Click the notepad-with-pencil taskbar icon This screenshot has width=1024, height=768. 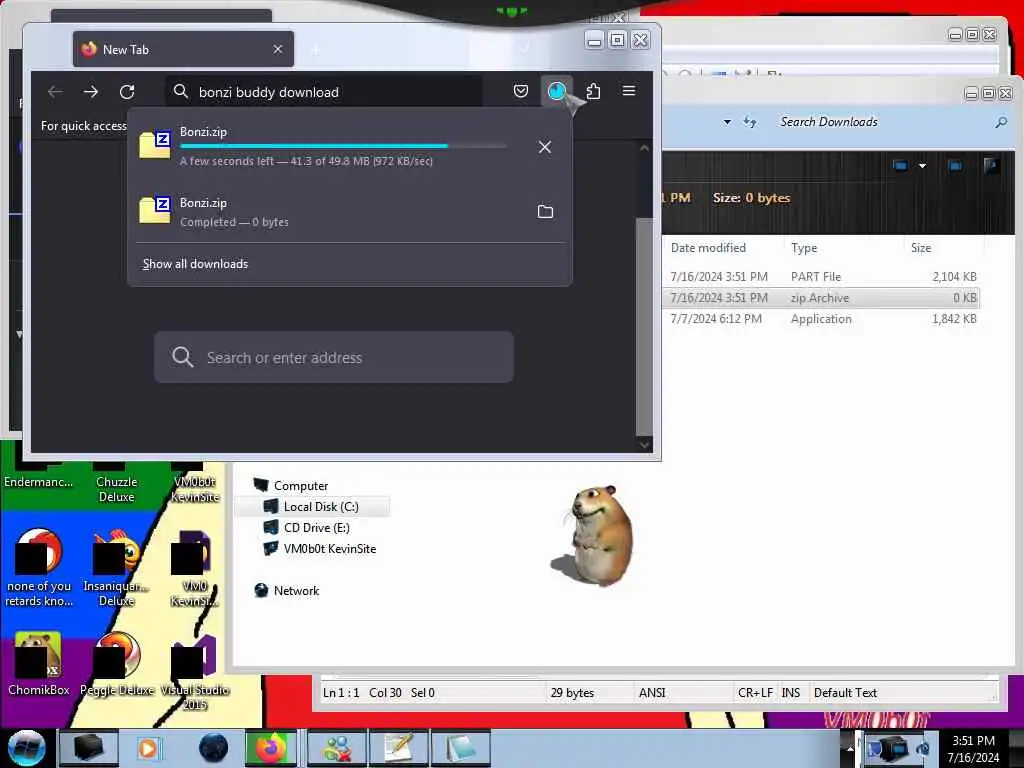point(398,748)
